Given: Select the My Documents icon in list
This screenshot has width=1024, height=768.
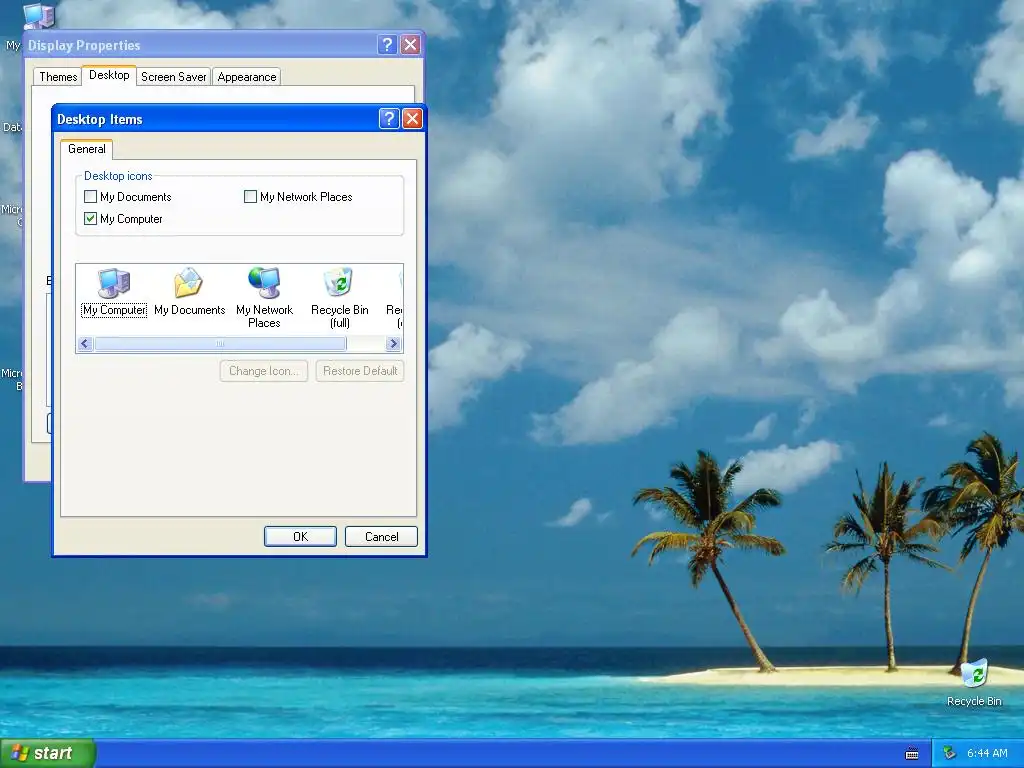Looking at the screenshot, I should pos(189,292).
